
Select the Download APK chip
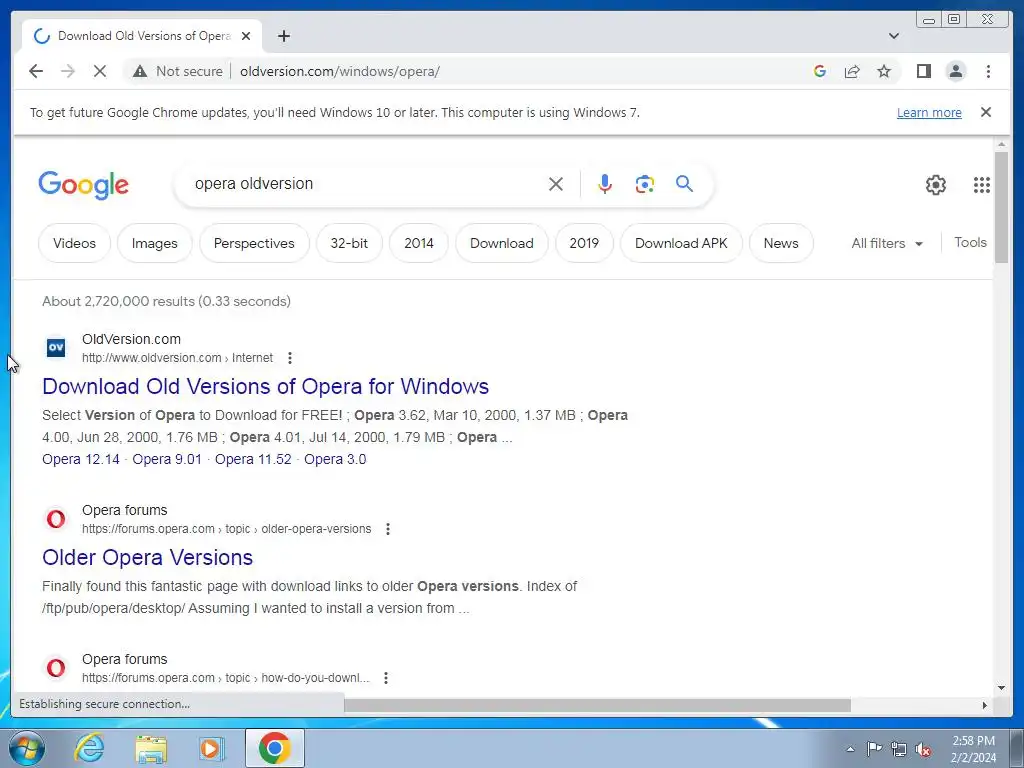click(681, 243)
